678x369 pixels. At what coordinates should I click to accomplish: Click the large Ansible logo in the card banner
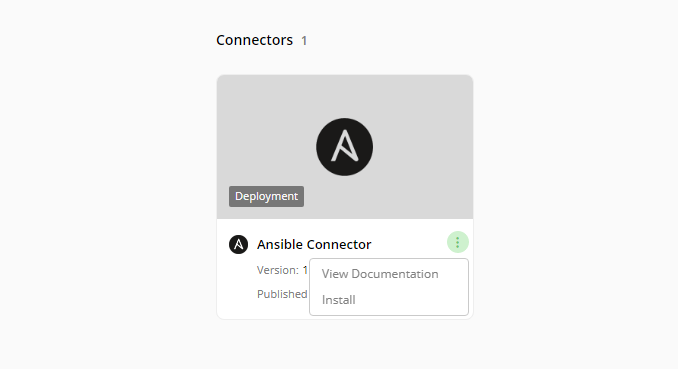click(x=344, y=147)
